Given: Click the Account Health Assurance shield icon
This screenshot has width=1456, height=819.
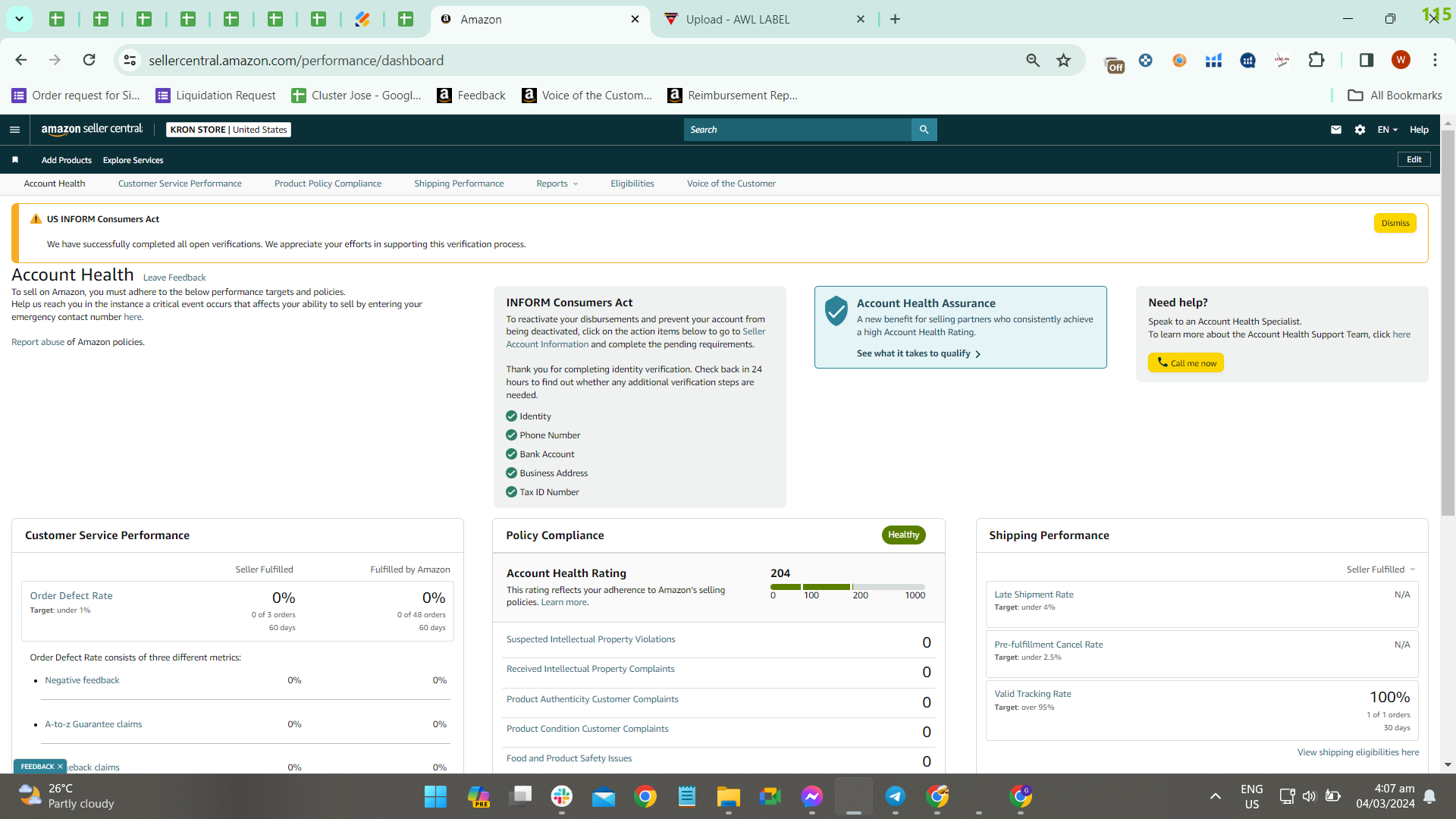Looking at the screenshot, I should (x=836, y=311).
